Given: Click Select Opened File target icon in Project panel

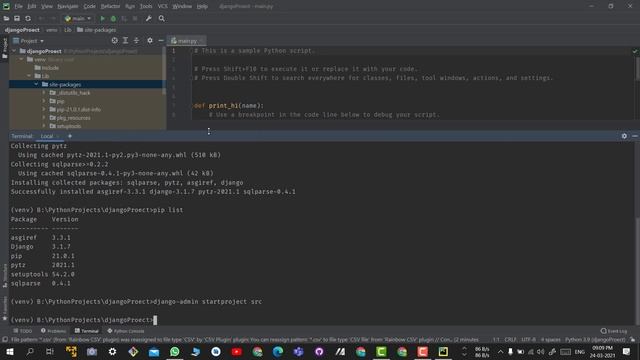Looking at the screenshot, I should pyautogui.click(x=114, y=40).
